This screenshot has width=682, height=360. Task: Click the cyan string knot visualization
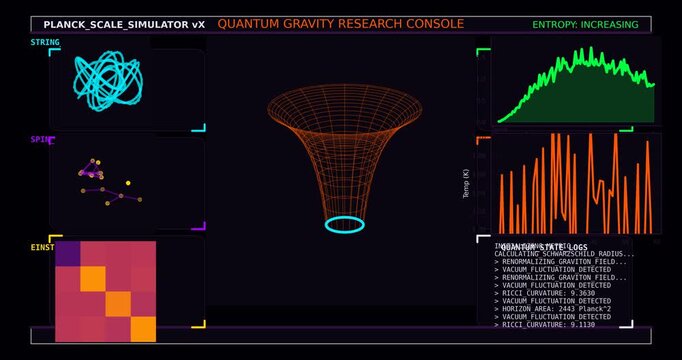pos(108,81)
